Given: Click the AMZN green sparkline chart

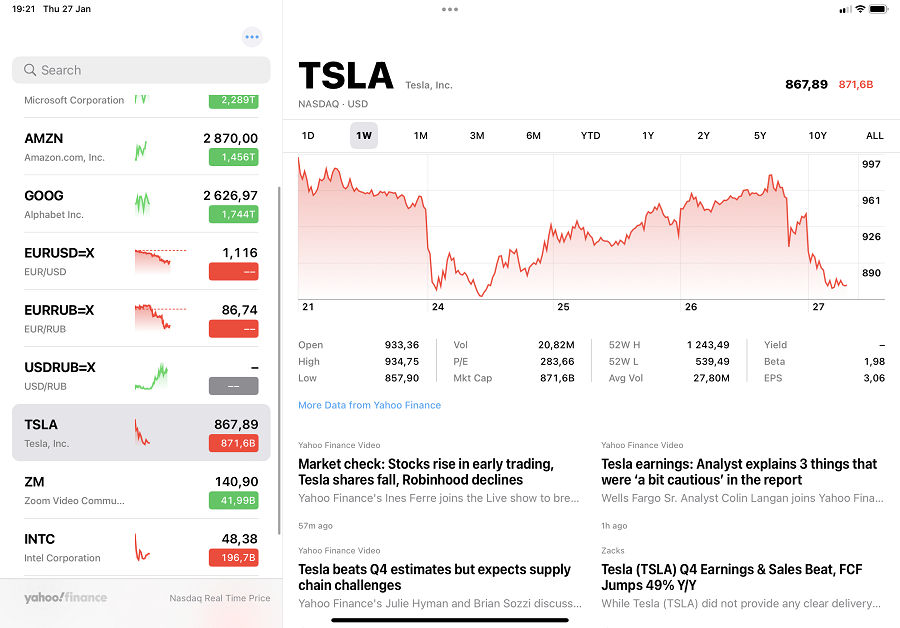Looking at the screenshot, I should [141, 150].
